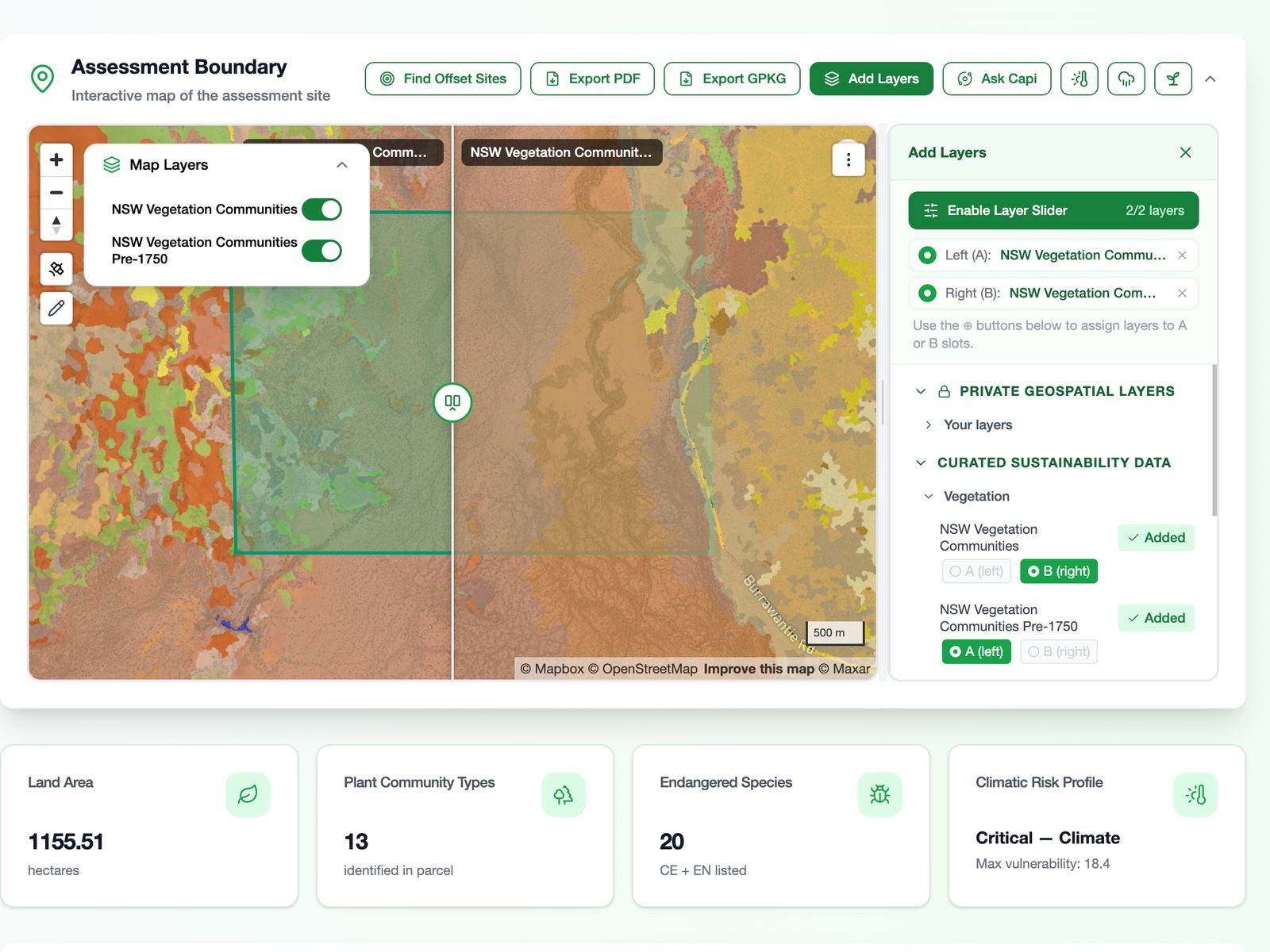Screen dimensions: 1270x952
Task: Open the Mapbox attribution link
Action: pyautogui.click(x=552, y=669)
